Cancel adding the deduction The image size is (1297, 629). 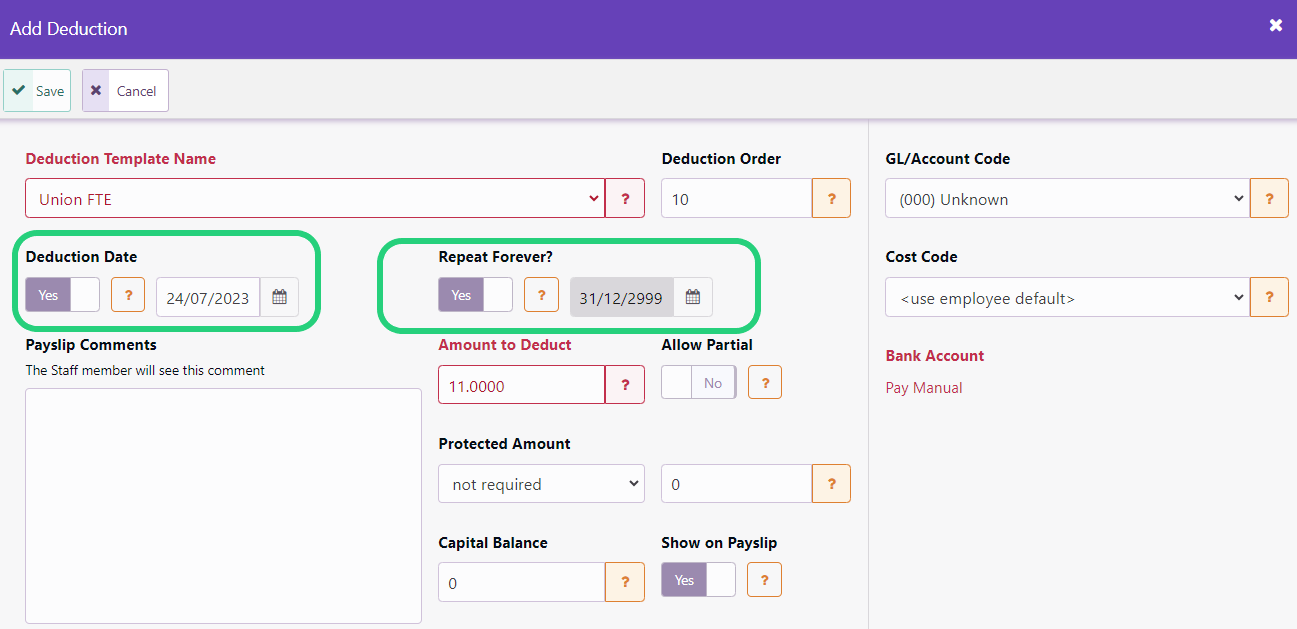(x=125, y=90)
